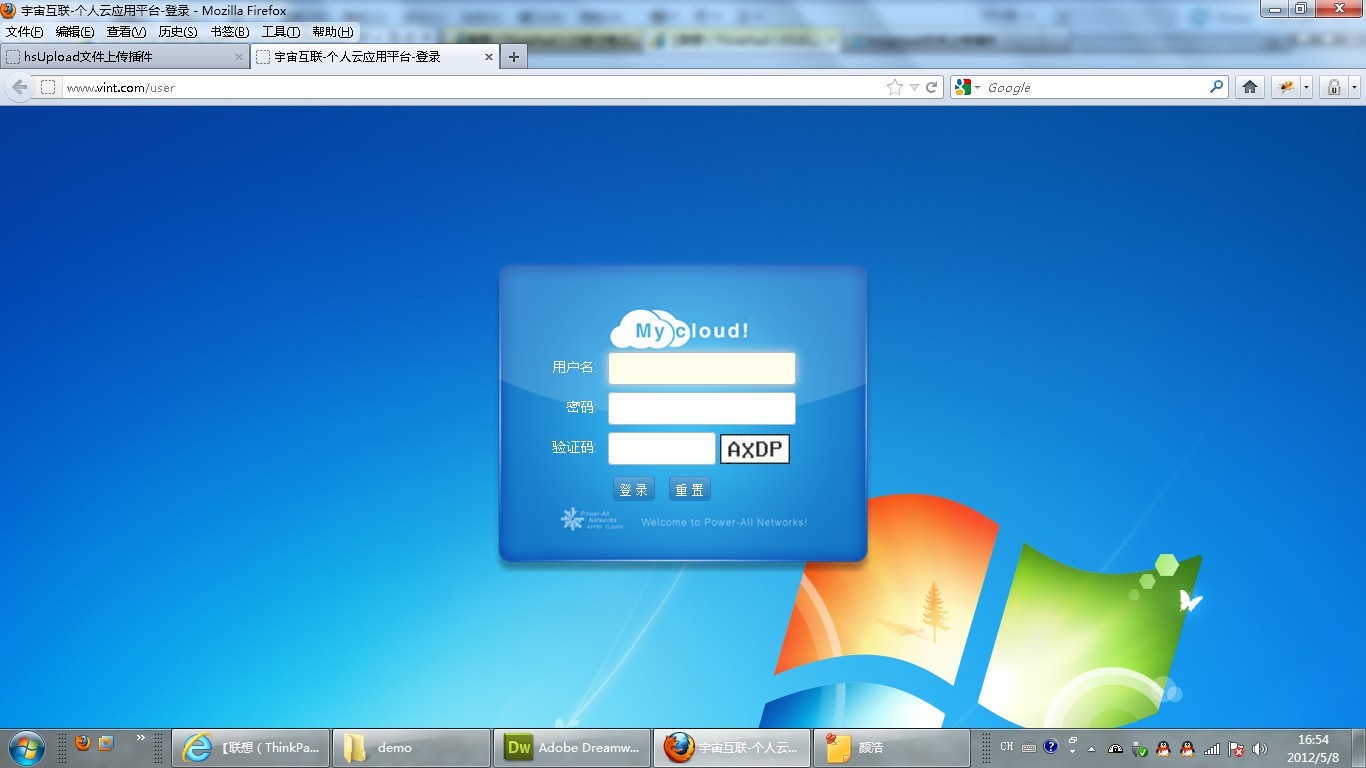Image resolution: width=1366 pixels, height=768 pixels.
Task: Click the padlock toolbar icon
Action: pyautogui.click(x=1334, y=87)
